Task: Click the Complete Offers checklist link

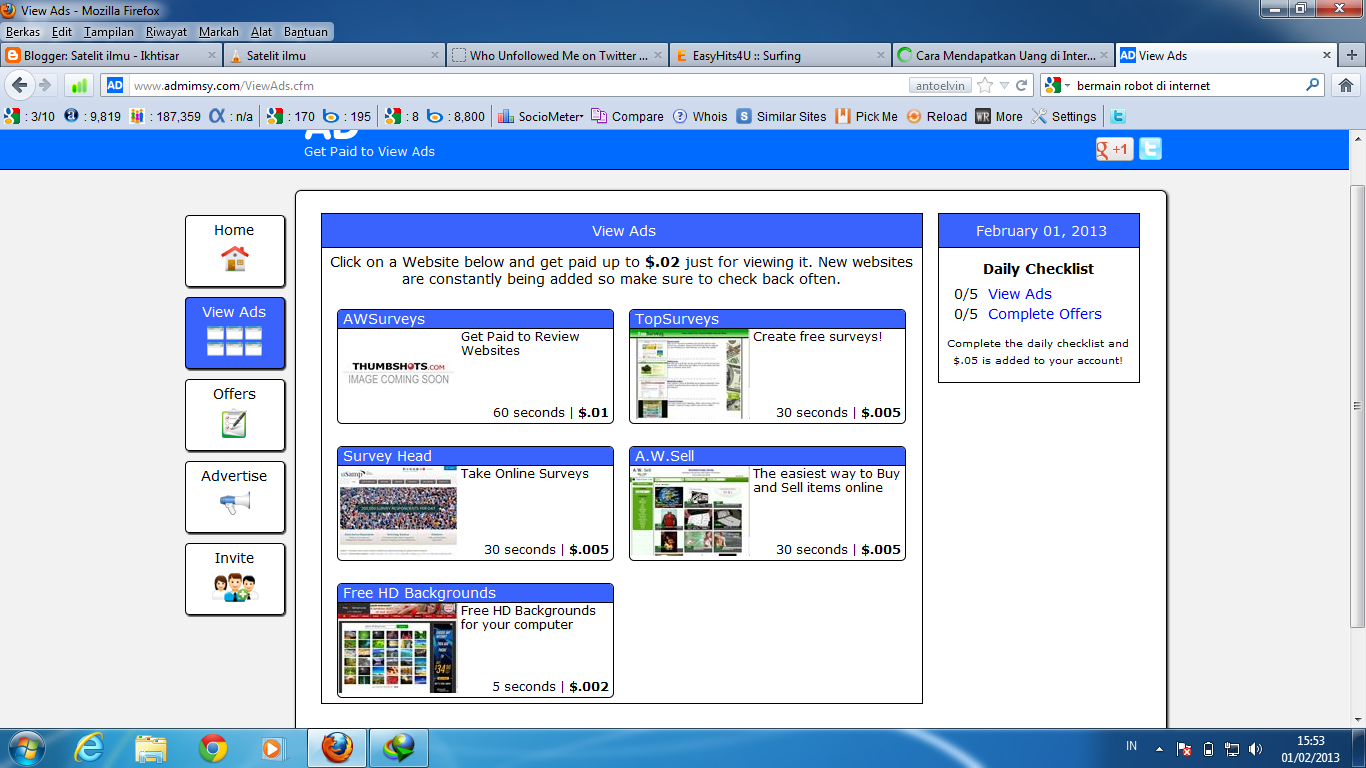Action: point(1044,314)
